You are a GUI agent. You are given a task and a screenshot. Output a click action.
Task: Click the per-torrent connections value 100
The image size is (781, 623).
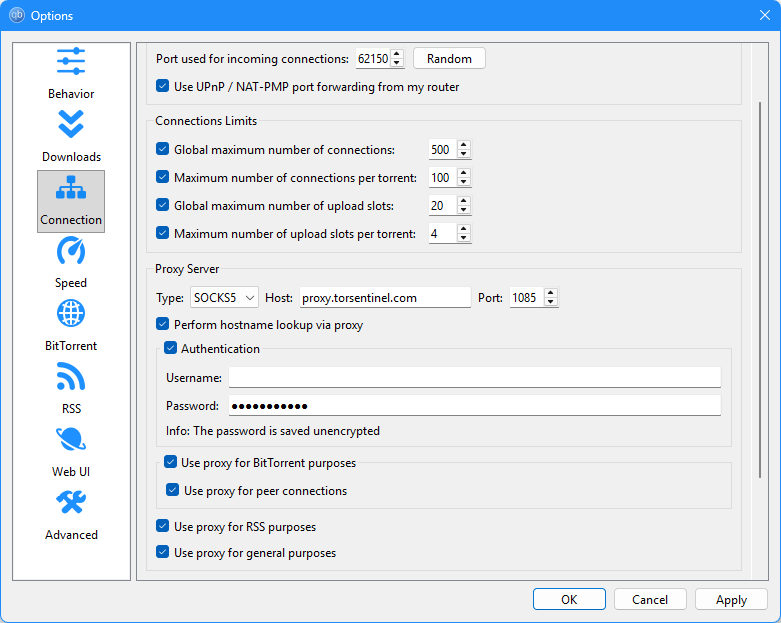(x=442, y=177)
